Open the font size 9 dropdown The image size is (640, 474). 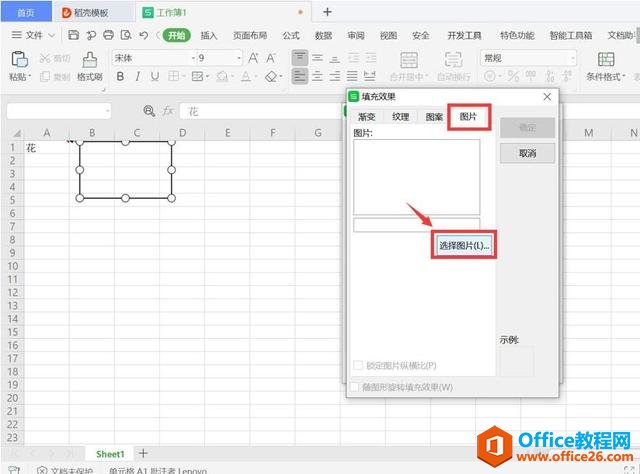point(239,58)
